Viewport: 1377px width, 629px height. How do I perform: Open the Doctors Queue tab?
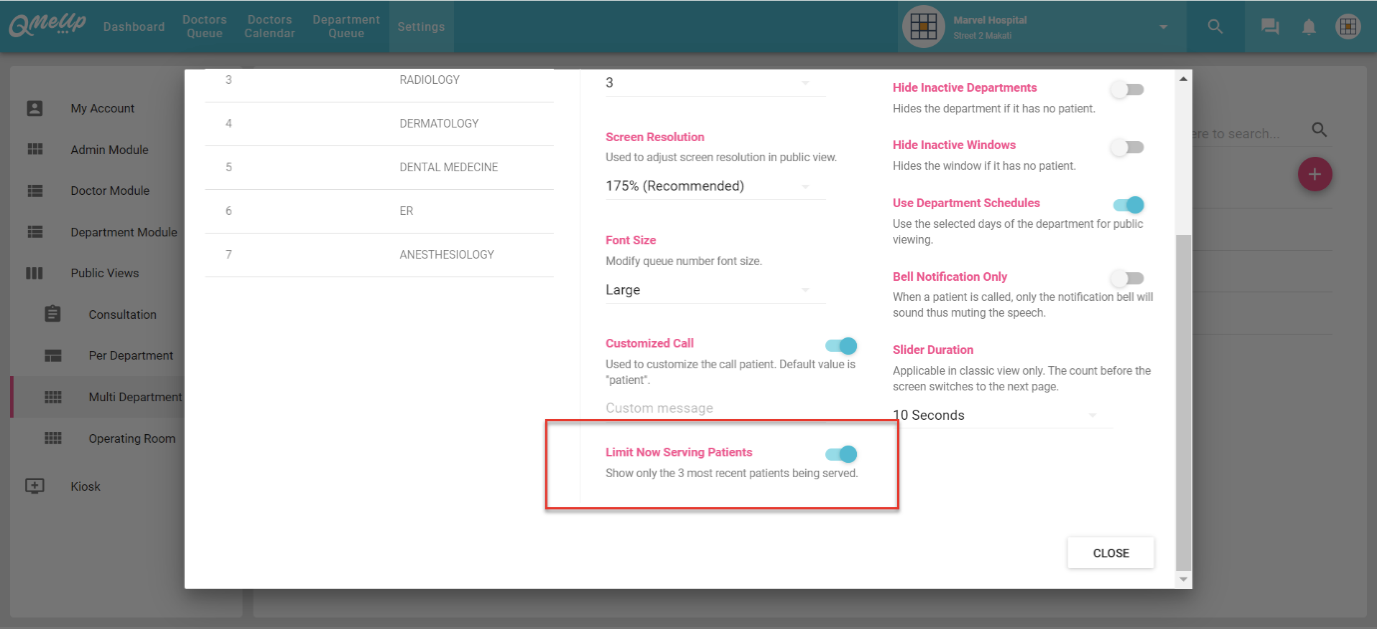point(204,27)
